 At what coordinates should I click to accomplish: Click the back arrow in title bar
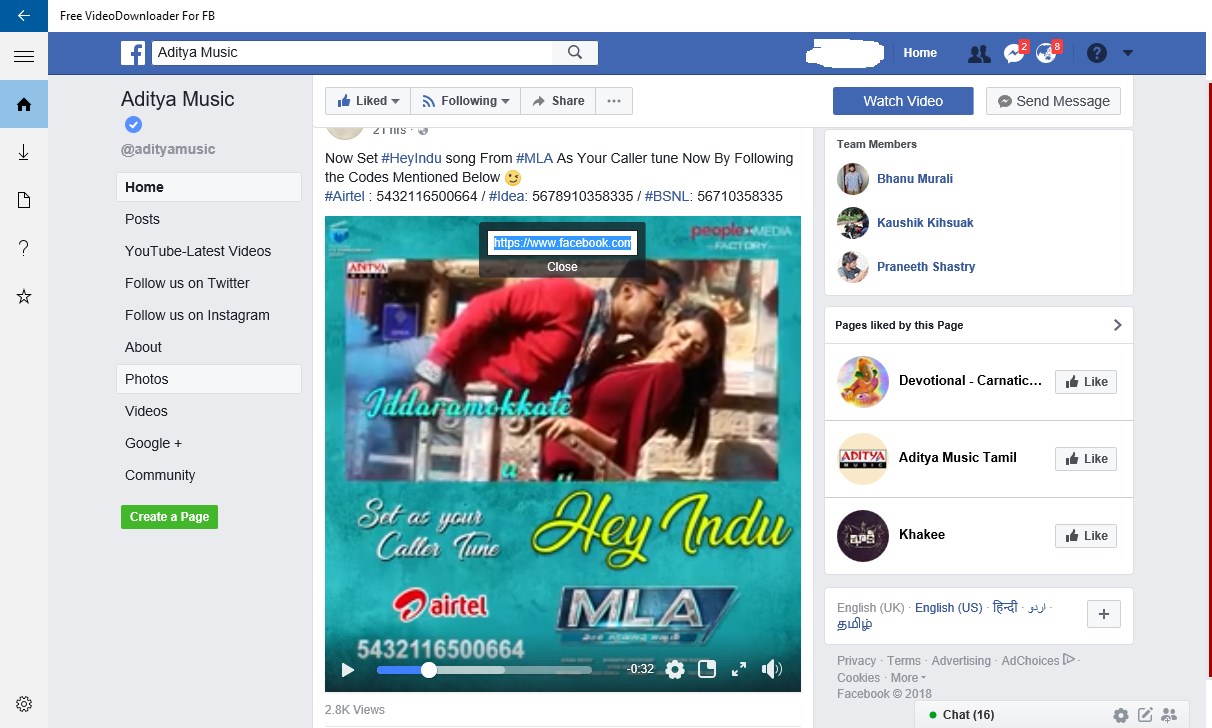[x=24, y=16]
